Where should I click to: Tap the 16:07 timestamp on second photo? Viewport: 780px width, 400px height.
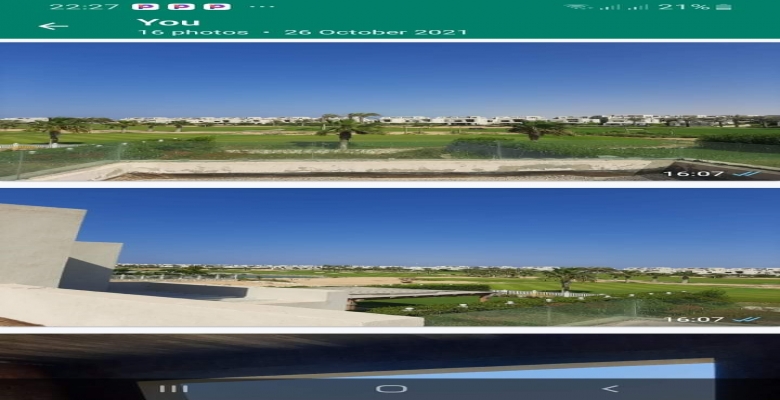click(x=693, y=319)
